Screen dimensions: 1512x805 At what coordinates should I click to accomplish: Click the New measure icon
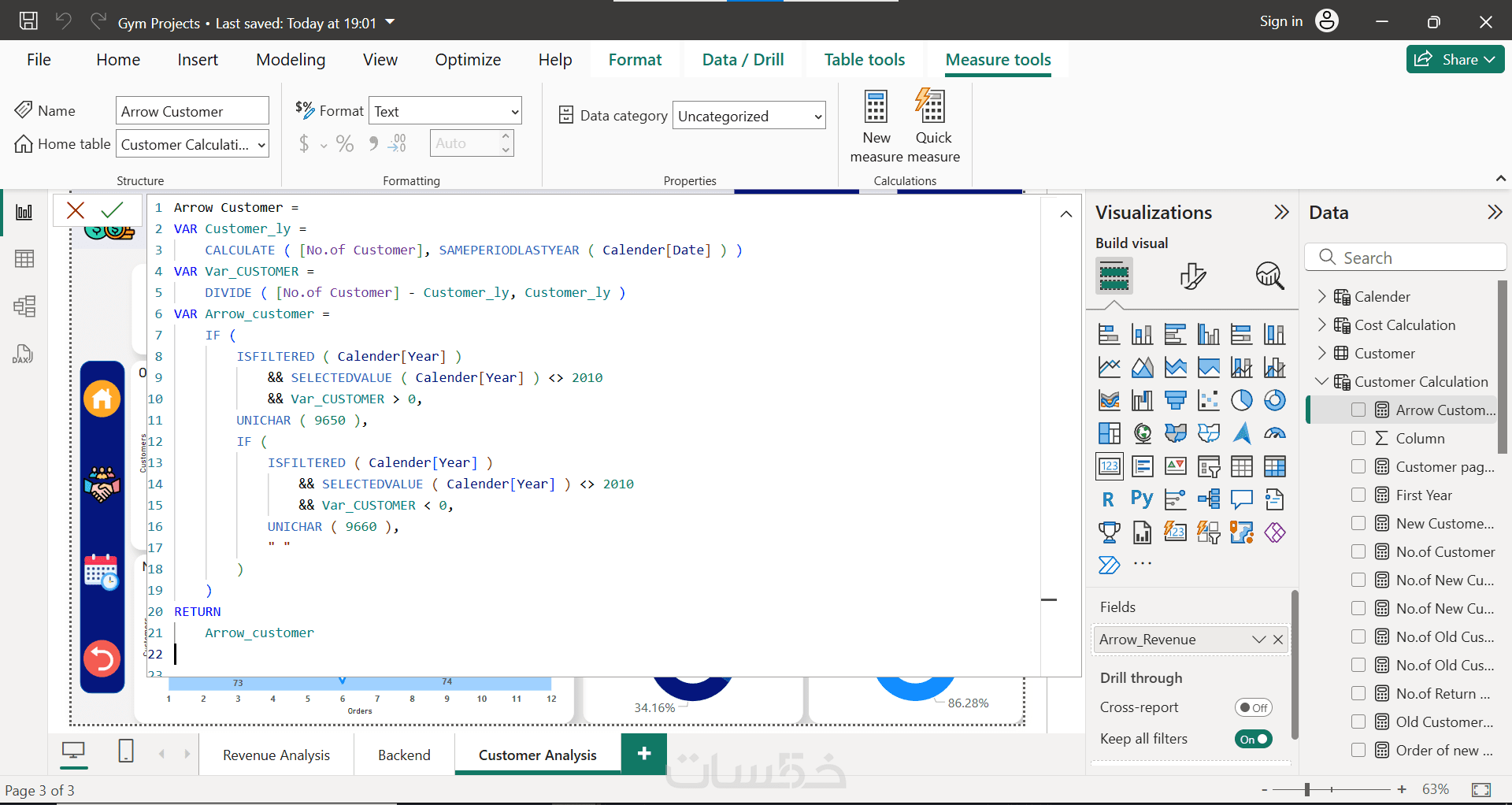pos(876,108)
